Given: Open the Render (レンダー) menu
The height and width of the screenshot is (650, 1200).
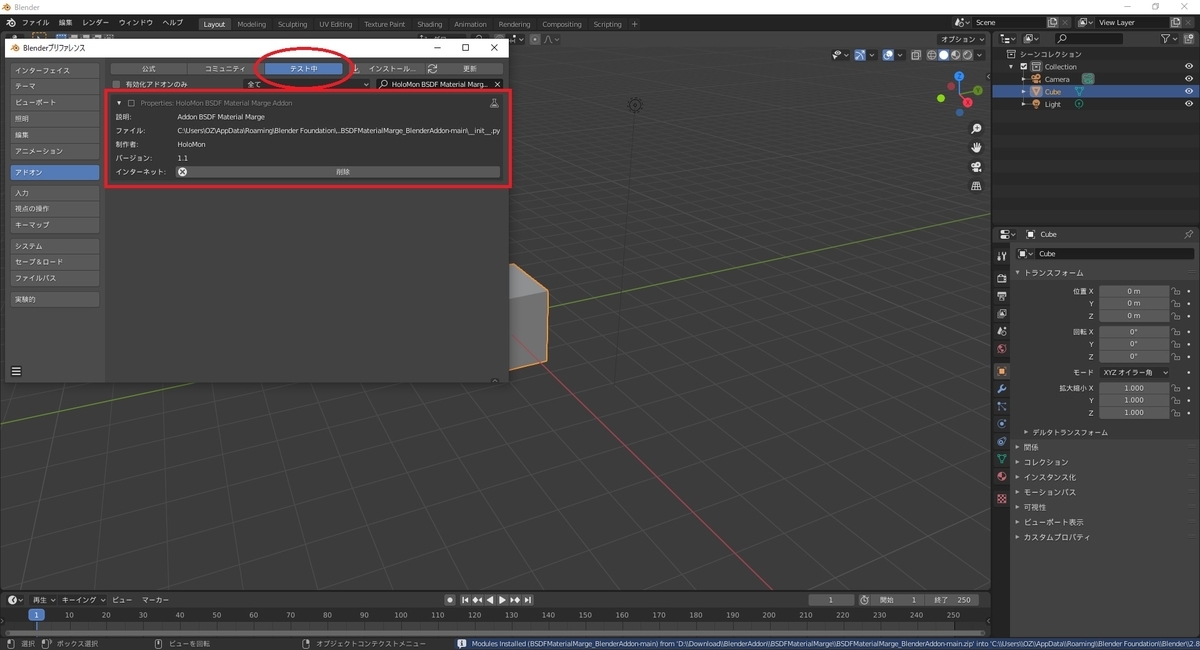Looking at the screenshot, I should (x=96, y=22).
